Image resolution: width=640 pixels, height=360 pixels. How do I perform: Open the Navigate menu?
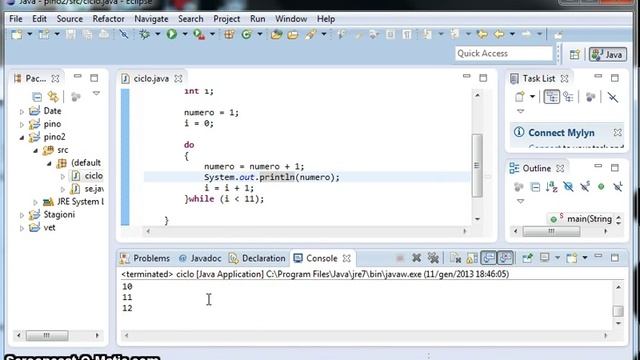151,19
